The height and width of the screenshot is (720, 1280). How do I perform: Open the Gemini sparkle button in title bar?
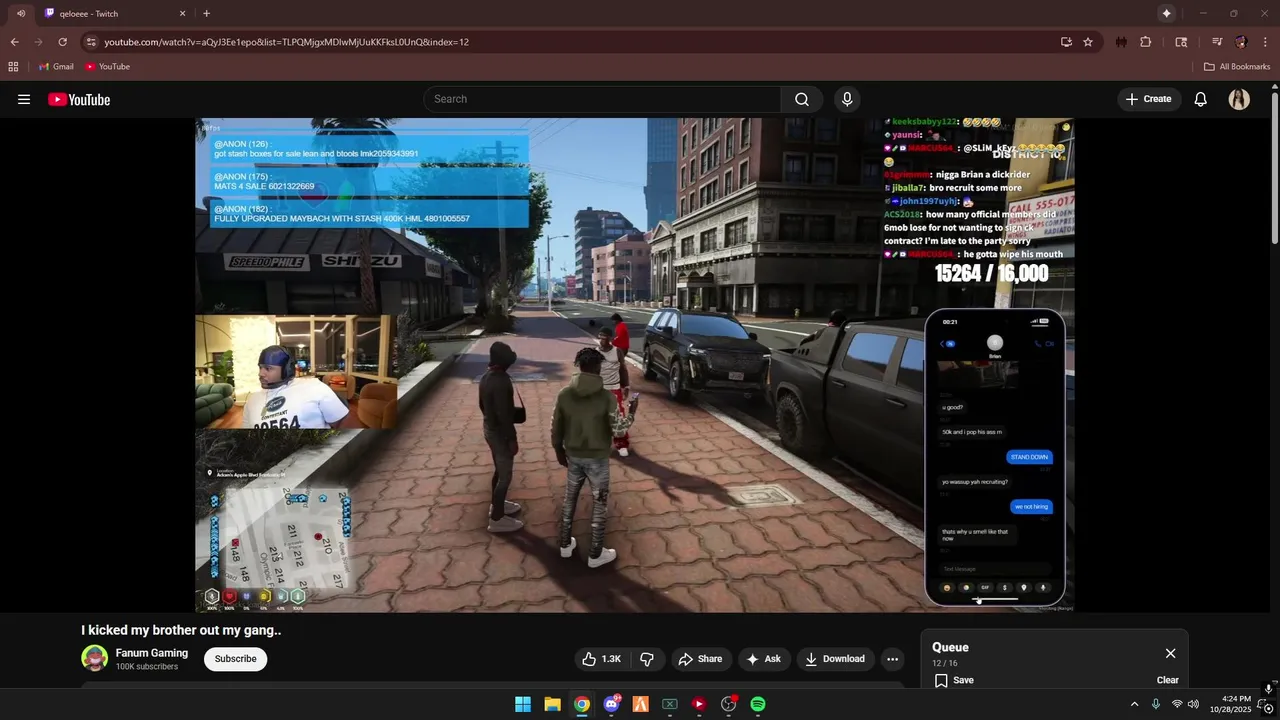[1166, 13]
